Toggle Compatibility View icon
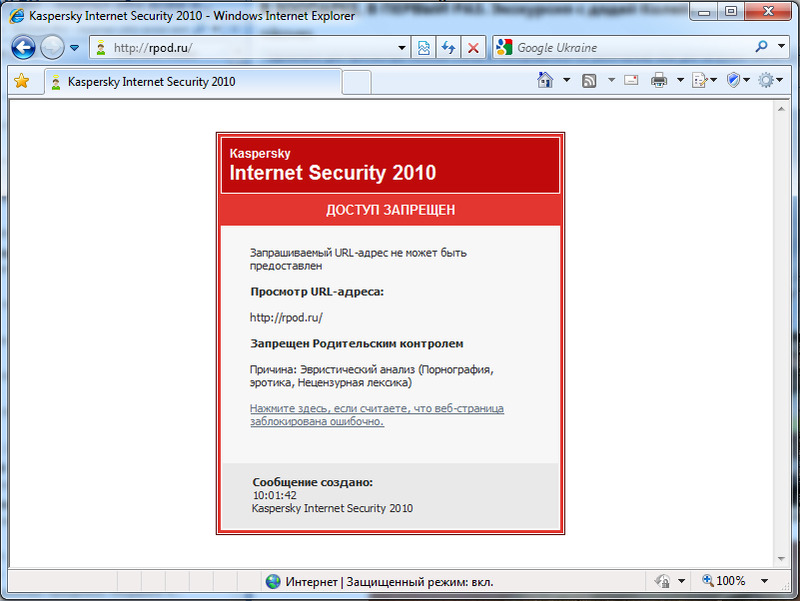 point(424,48)
